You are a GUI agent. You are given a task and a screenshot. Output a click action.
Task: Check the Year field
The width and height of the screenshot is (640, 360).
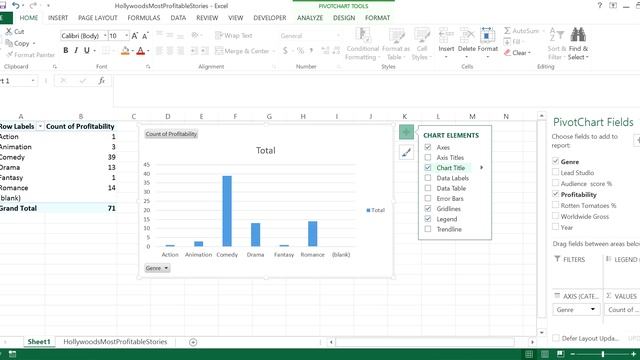click(x=556, y=227)
